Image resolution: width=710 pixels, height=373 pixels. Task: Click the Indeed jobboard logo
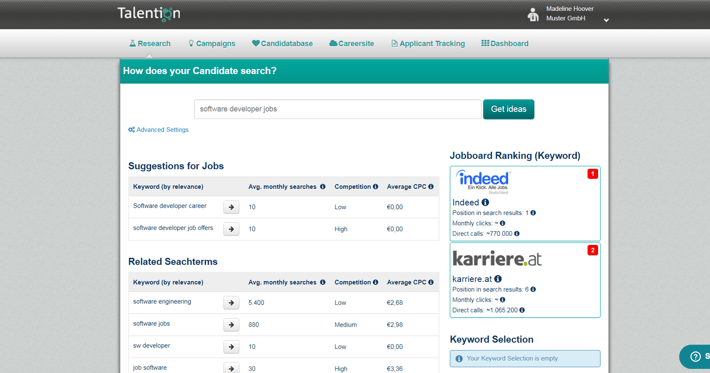[483, 182]
